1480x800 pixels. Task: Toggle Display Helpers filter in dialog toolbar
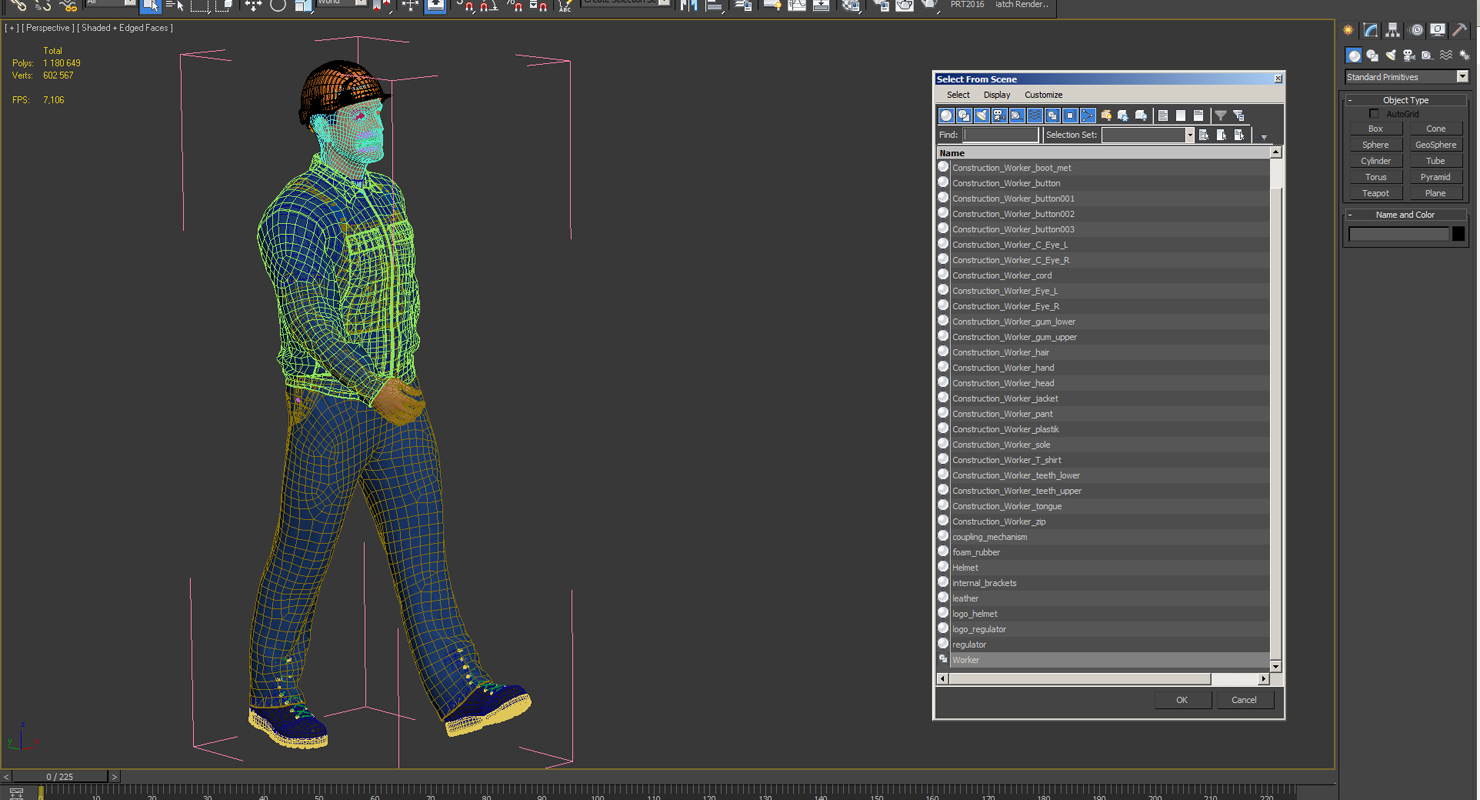(x=1017, y=116)
